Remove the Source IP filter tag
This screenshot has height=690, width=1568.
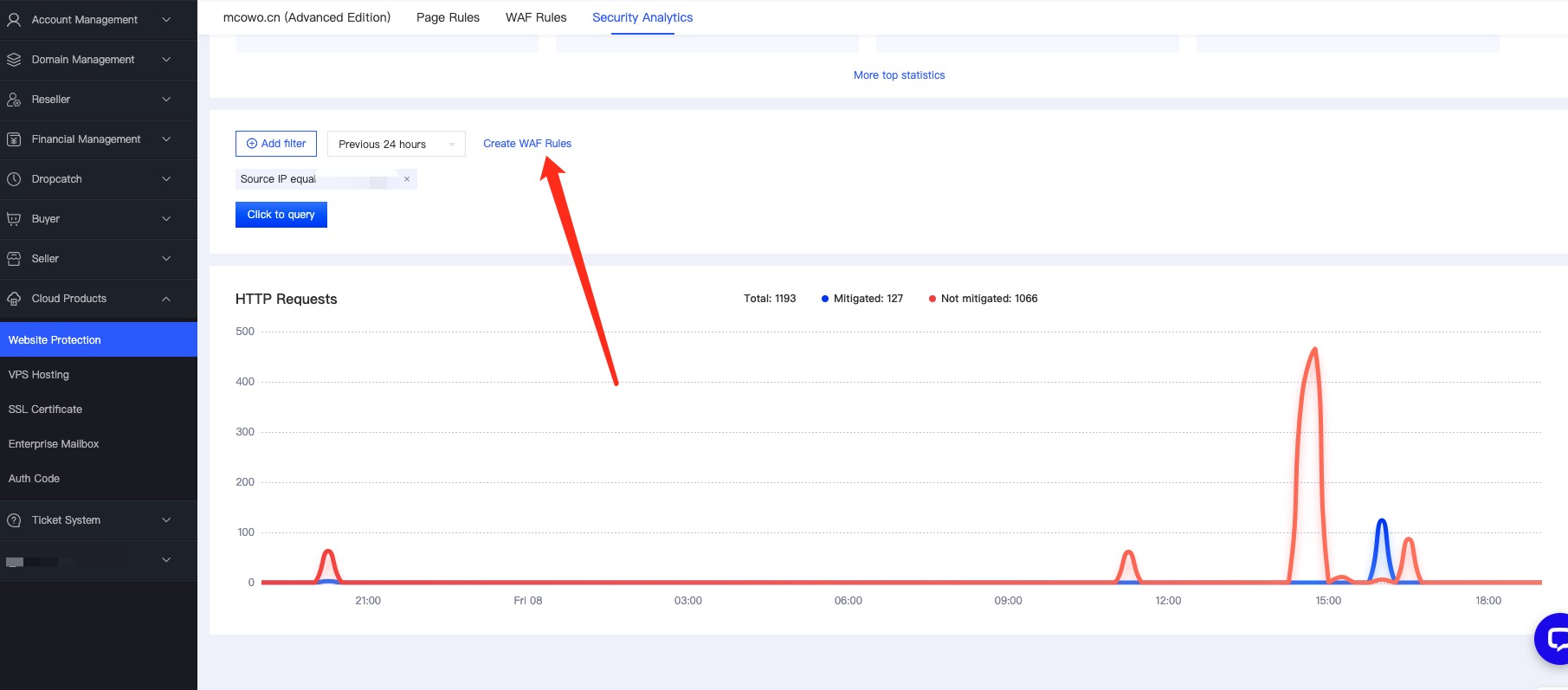[407, 179]
